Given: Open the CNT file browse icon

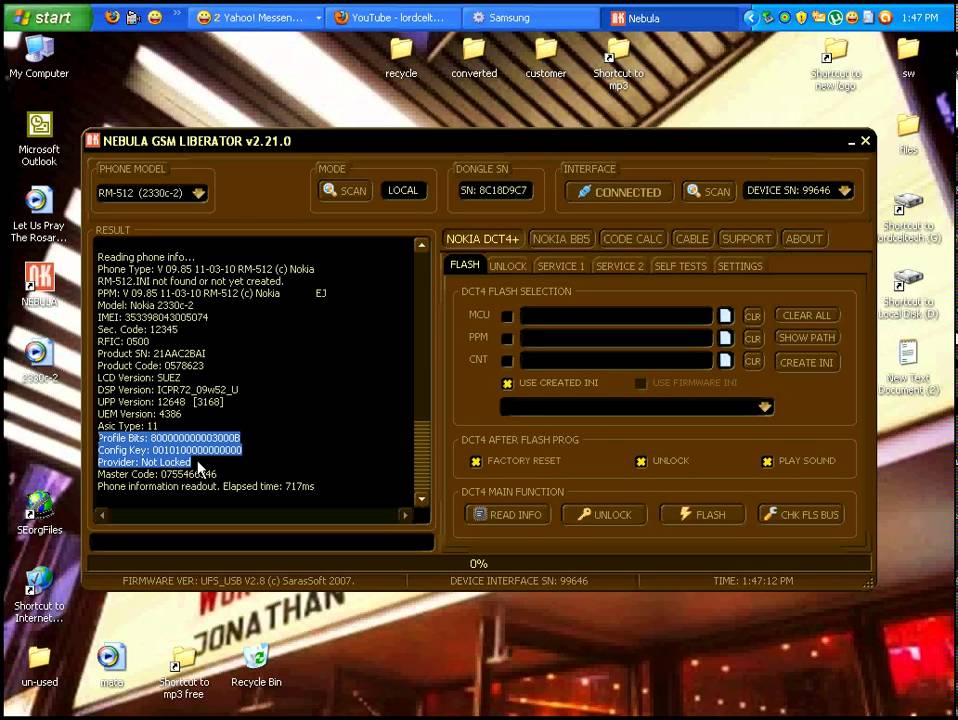Looking at the screenshot, I should tap(725, 360).
